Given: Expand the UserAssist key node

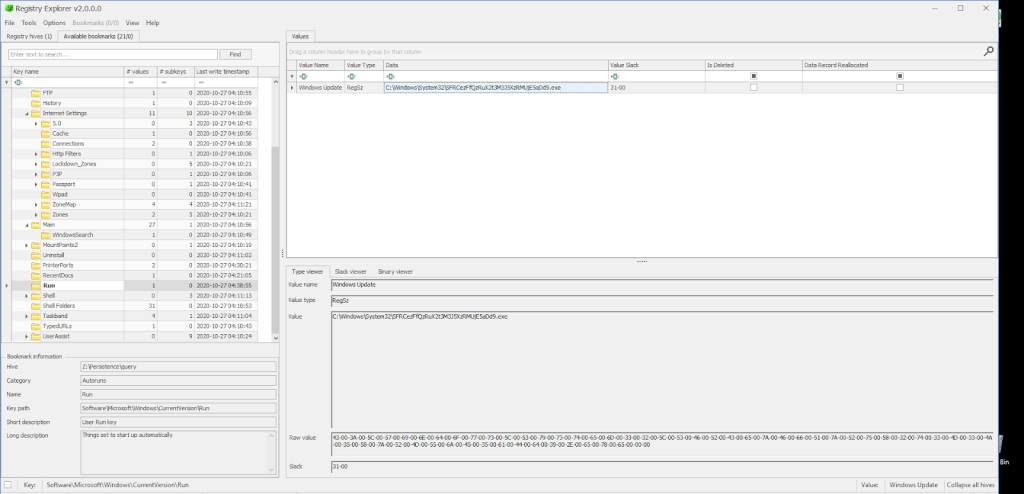Looking at the screenshot, I should point(26,336).
